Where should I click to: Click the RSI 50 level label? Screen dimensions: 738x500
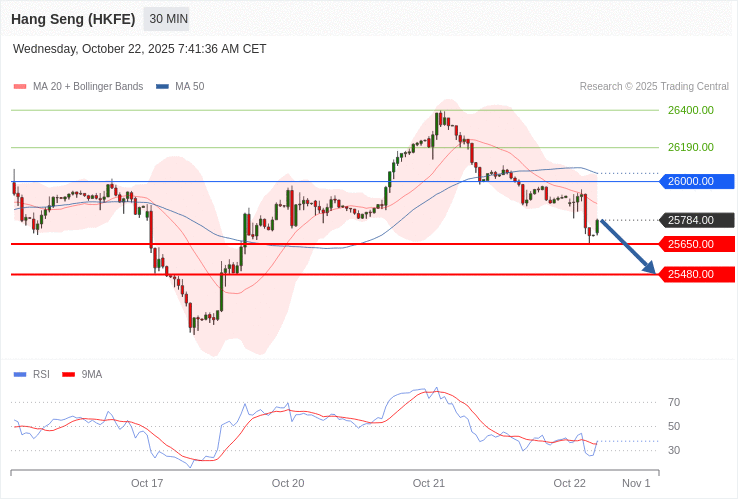674,427
